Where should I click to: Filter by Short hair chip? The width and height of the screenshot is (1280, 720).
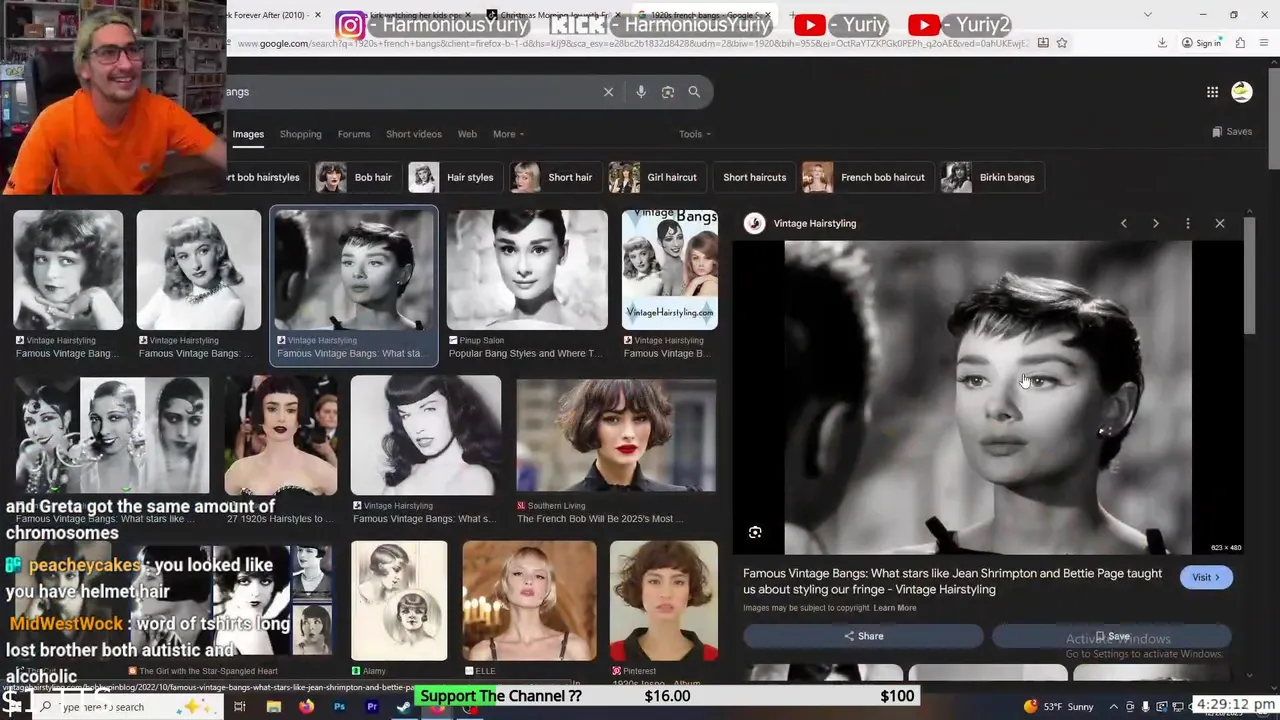point(553,177)
